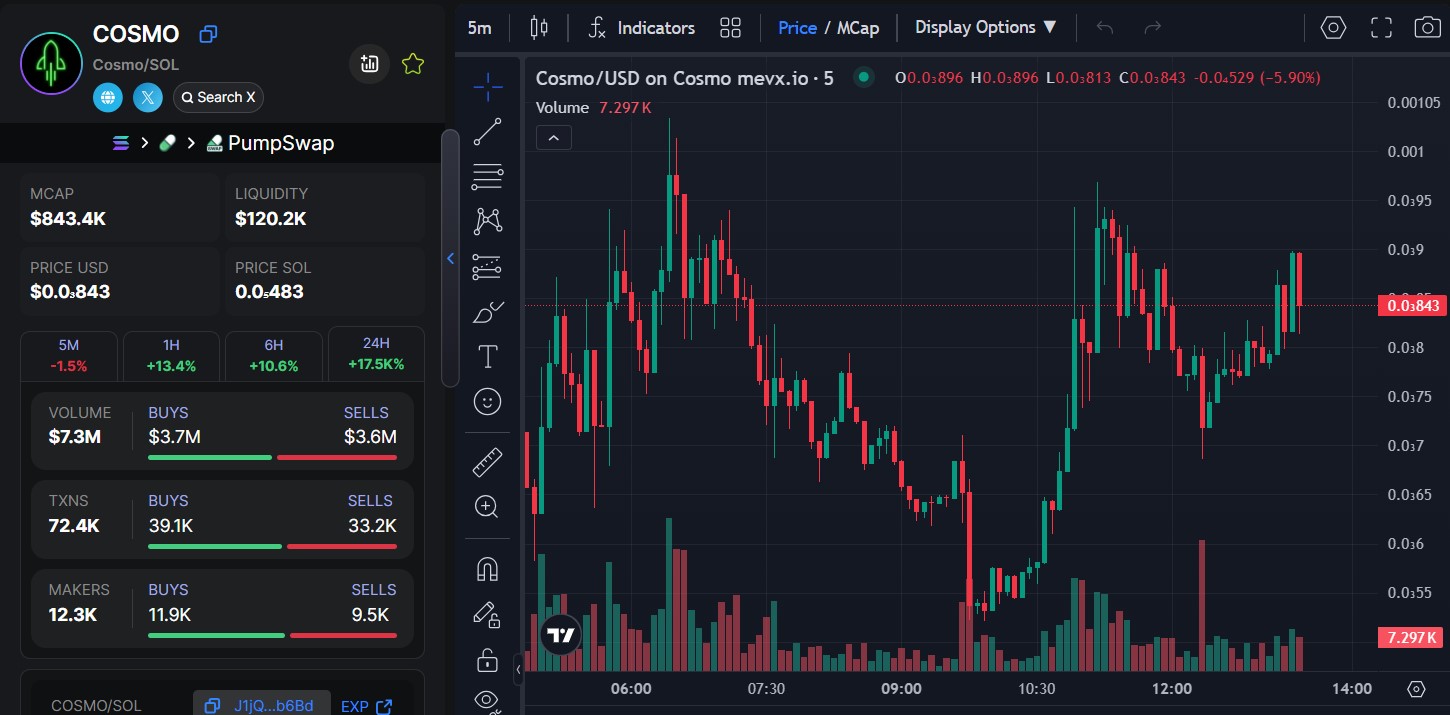Open the COSMO X profile icon
The image size is (1450, 715).
pos(148,97)
